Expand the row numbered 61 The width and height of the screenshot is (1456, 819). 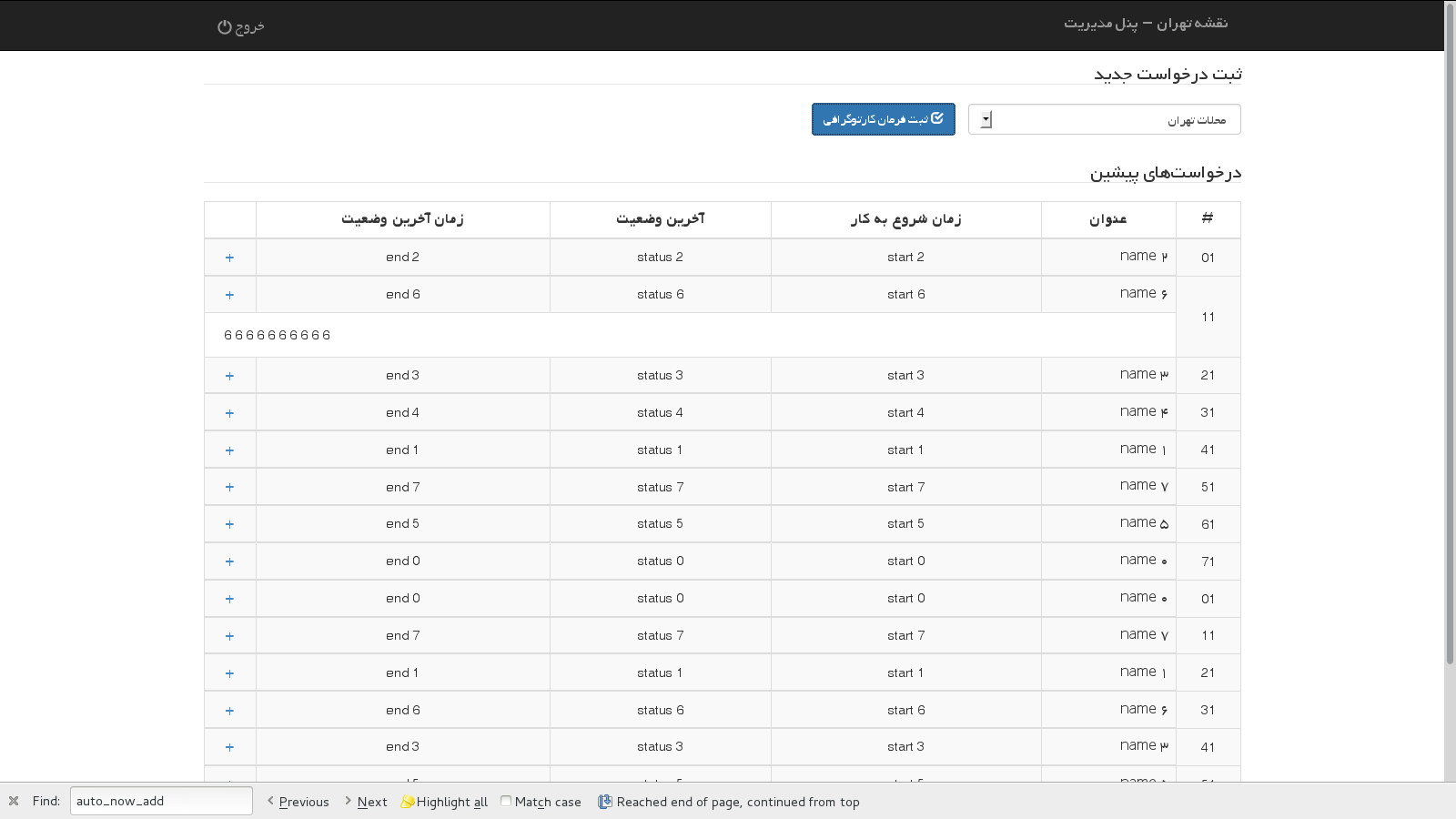[229, 524]
